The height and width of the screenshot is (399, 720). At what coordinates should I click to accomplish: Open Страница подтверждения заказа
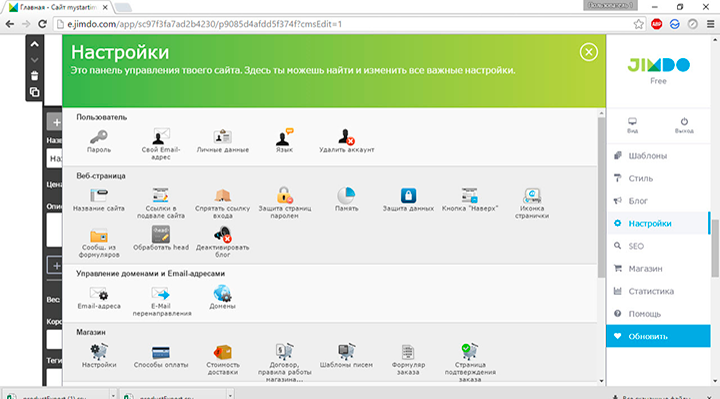[x=470, y=363]
